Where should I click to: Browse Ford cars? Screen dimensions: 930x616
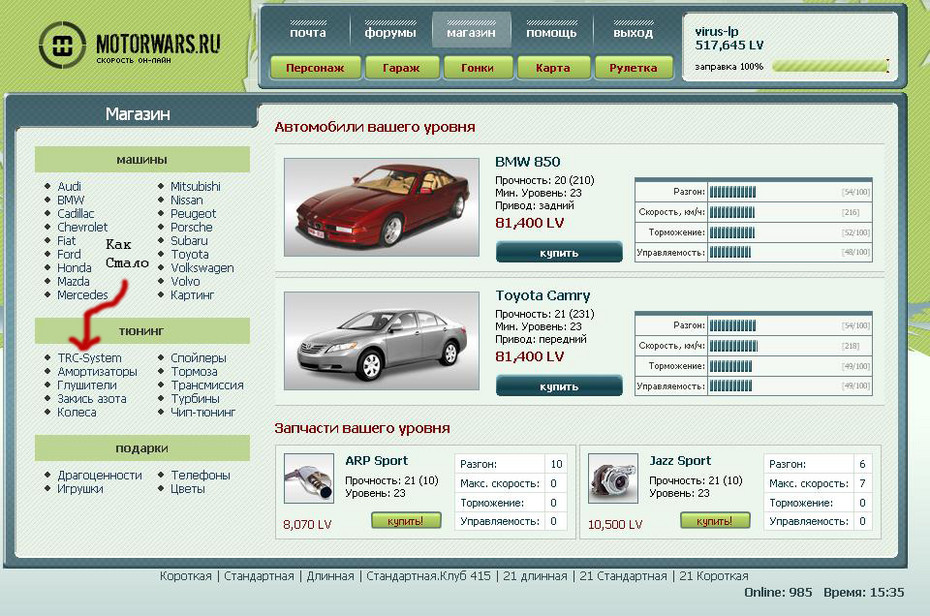tap(69, 254)
